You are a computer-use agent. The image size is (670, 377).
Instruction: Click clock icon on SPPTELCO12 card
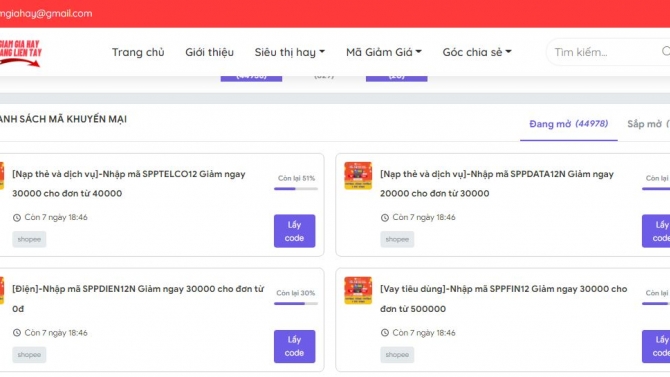(x=17, y=218)
